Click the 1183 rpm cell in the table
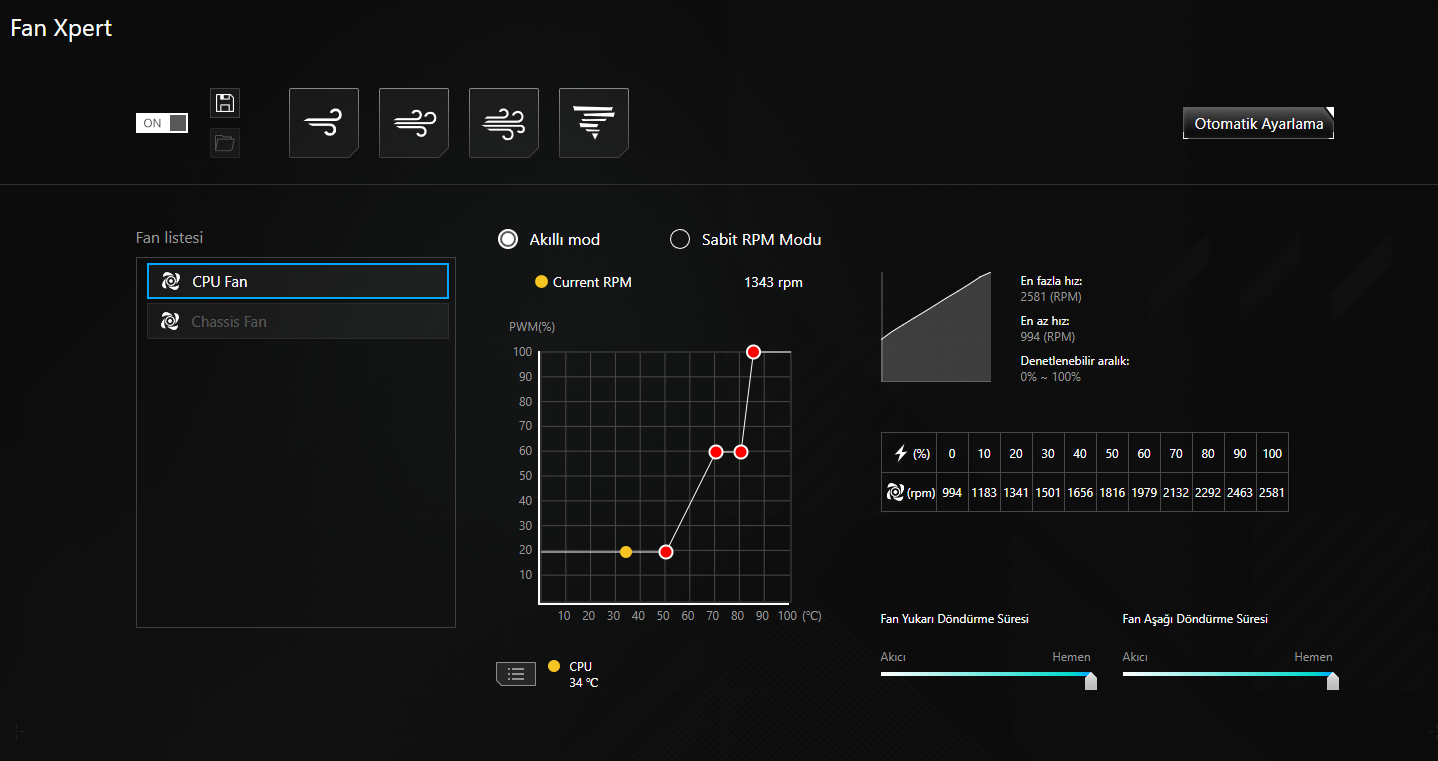Image resolution: width=1438 pixels, height=761 pixels. 984,492
